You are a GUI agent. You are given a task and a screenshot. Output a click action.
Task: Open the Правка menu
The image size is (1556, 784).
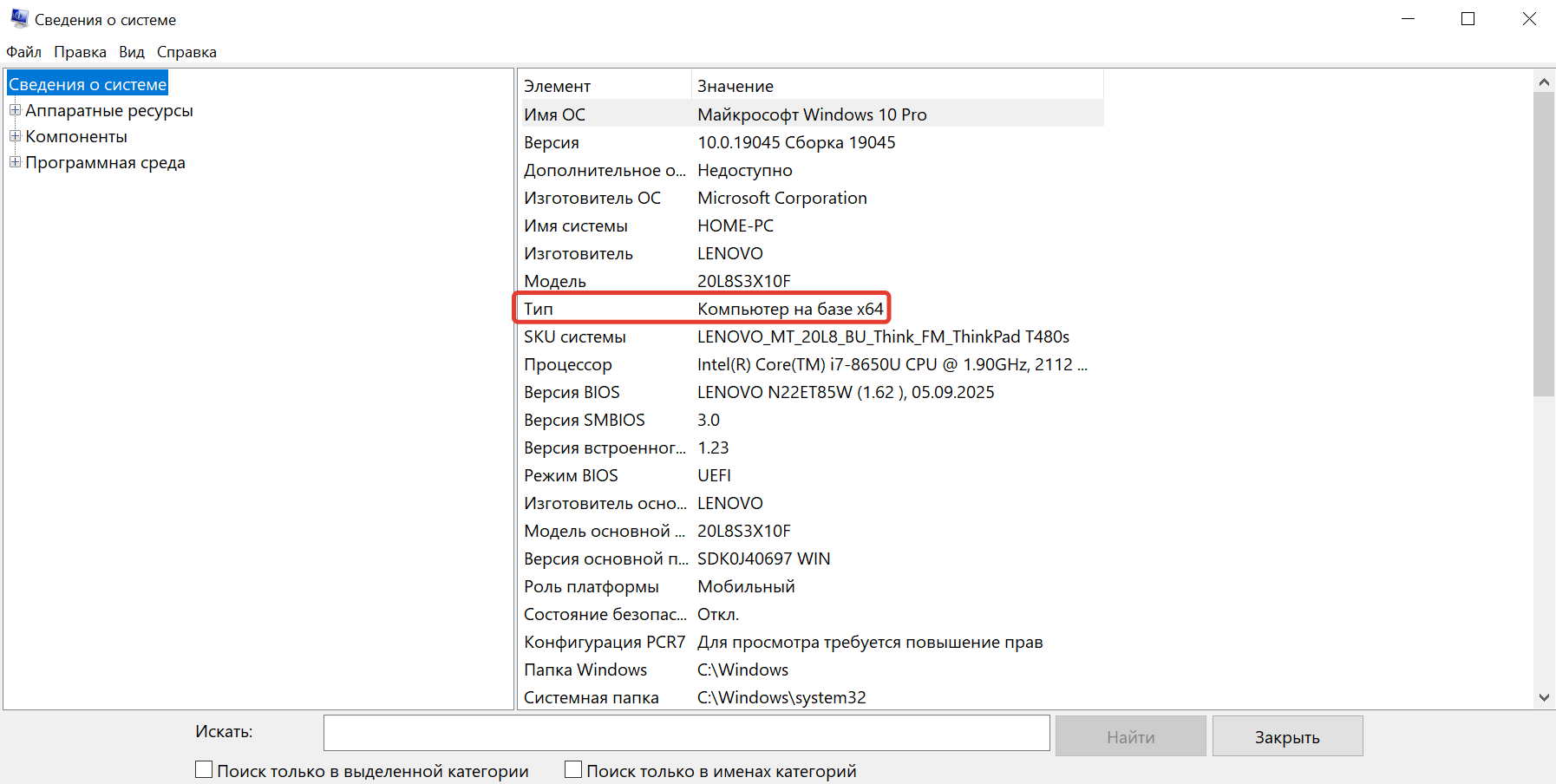tap(80, 52)
